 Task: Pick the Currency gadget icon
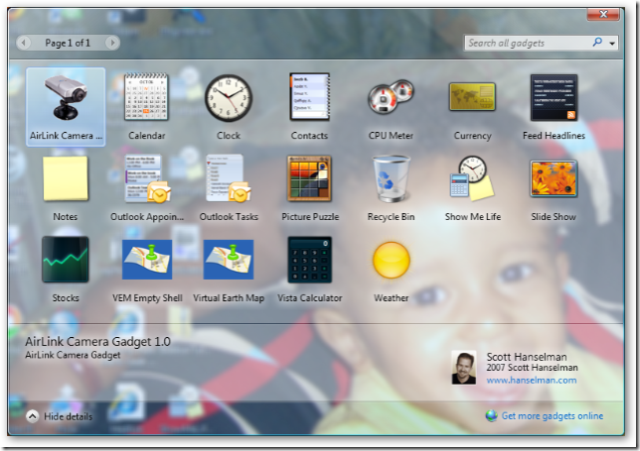click(x=472, y=99)
